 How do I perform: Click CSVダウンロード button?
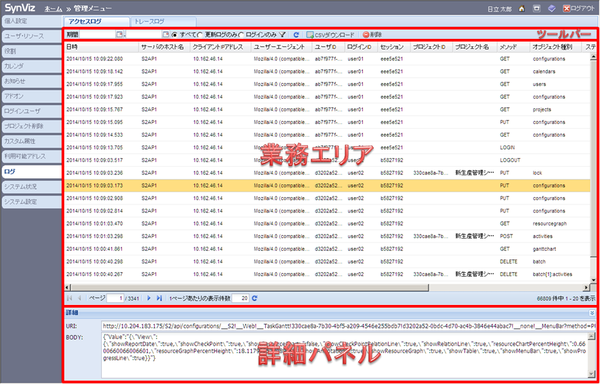point(330,35)
